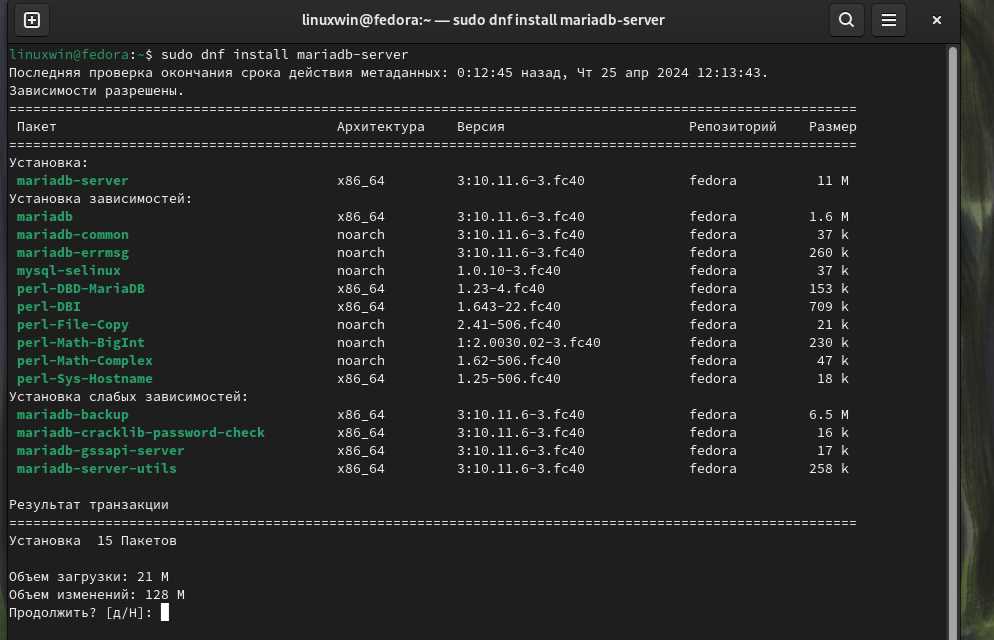Click the package name 'perl-Math-BigInt'
The image size is (994, 640).
81,343
